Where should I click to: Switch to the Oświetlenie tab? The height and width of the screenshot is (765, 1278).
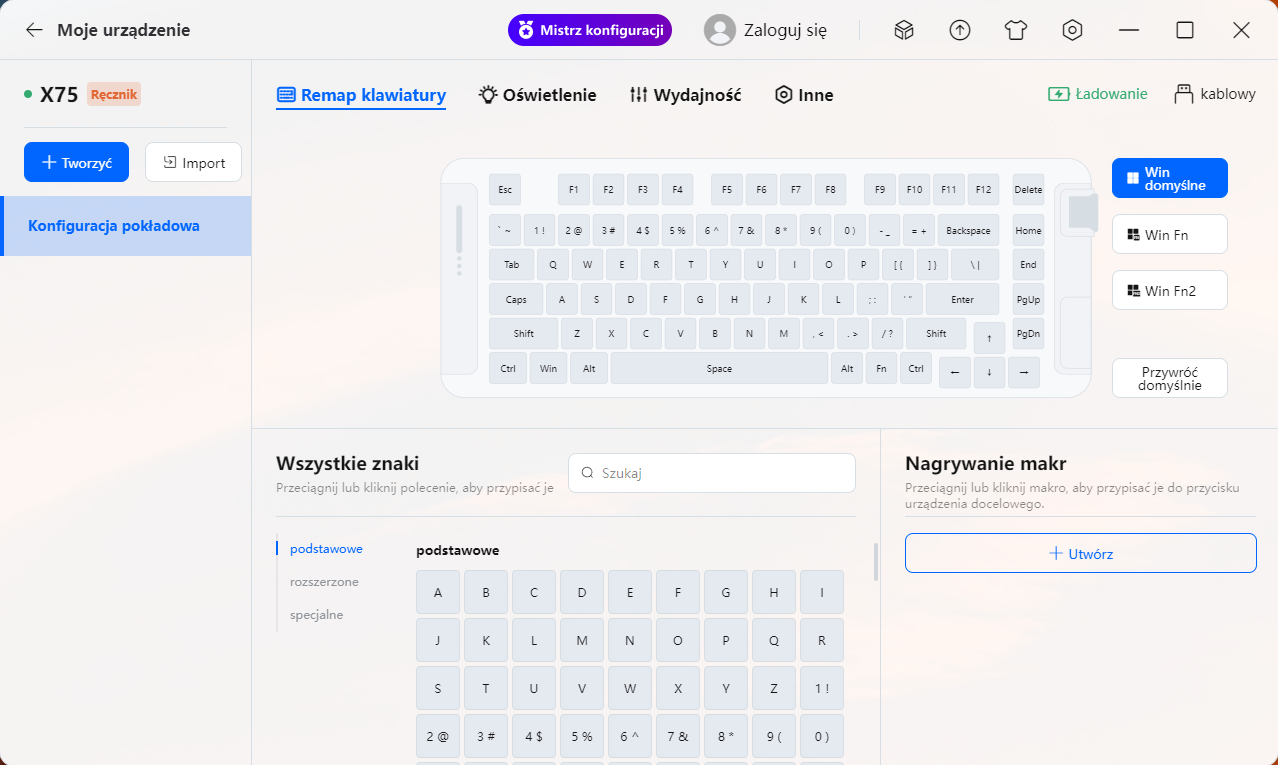[x=537, y=95]
